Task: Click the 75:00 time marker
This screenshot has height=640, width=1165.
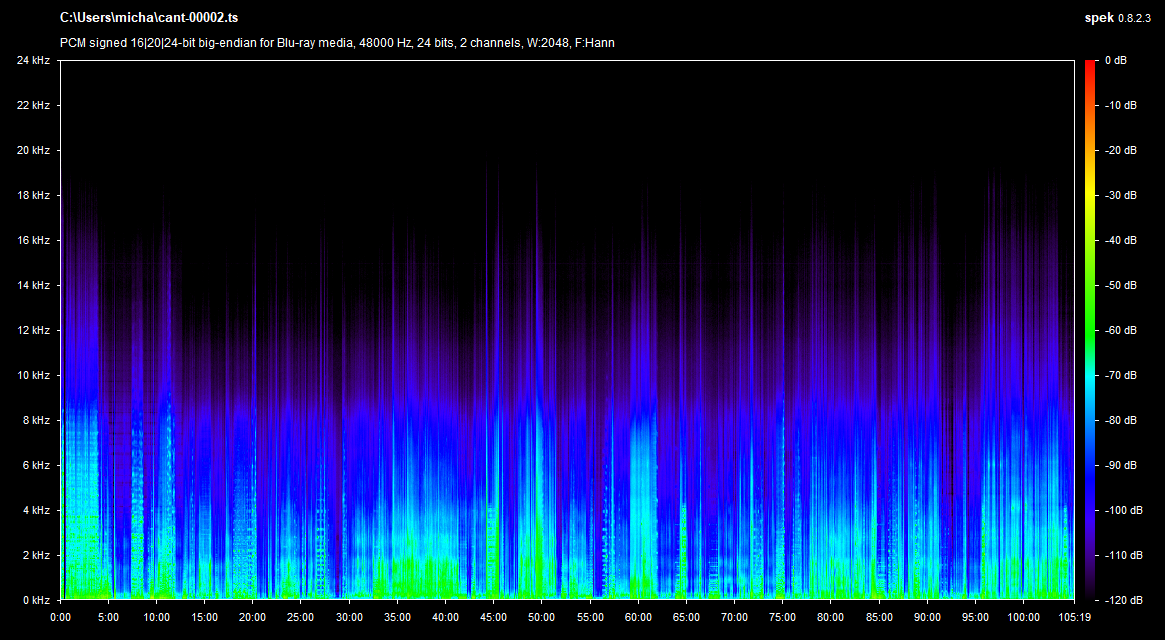Action: tap(781, 617)
